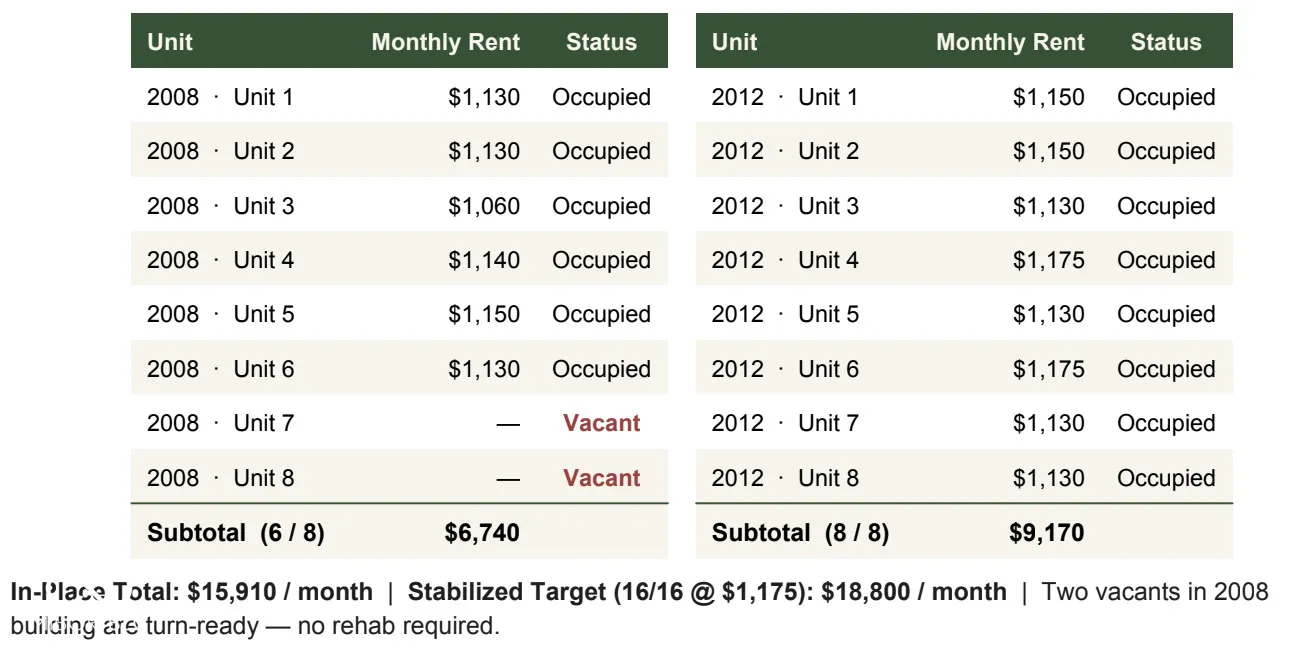Viewport: 1302px width, 658px height.
Task: Click the Occupied status for 2008 Unit 2
Action: [x=601, y=151]
